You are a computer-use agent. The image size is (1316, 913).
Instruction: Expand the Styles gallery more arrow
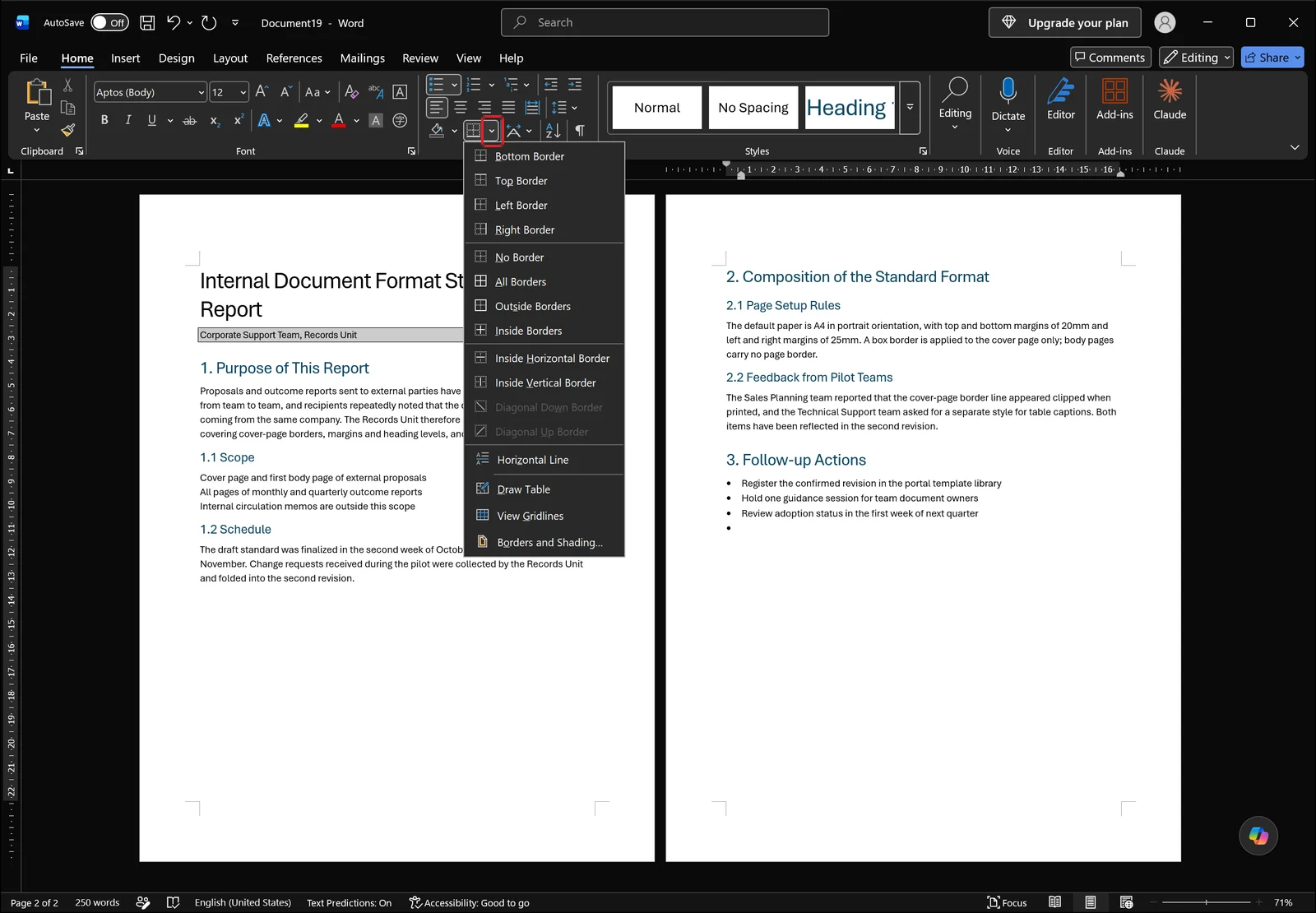pos(910,108)
